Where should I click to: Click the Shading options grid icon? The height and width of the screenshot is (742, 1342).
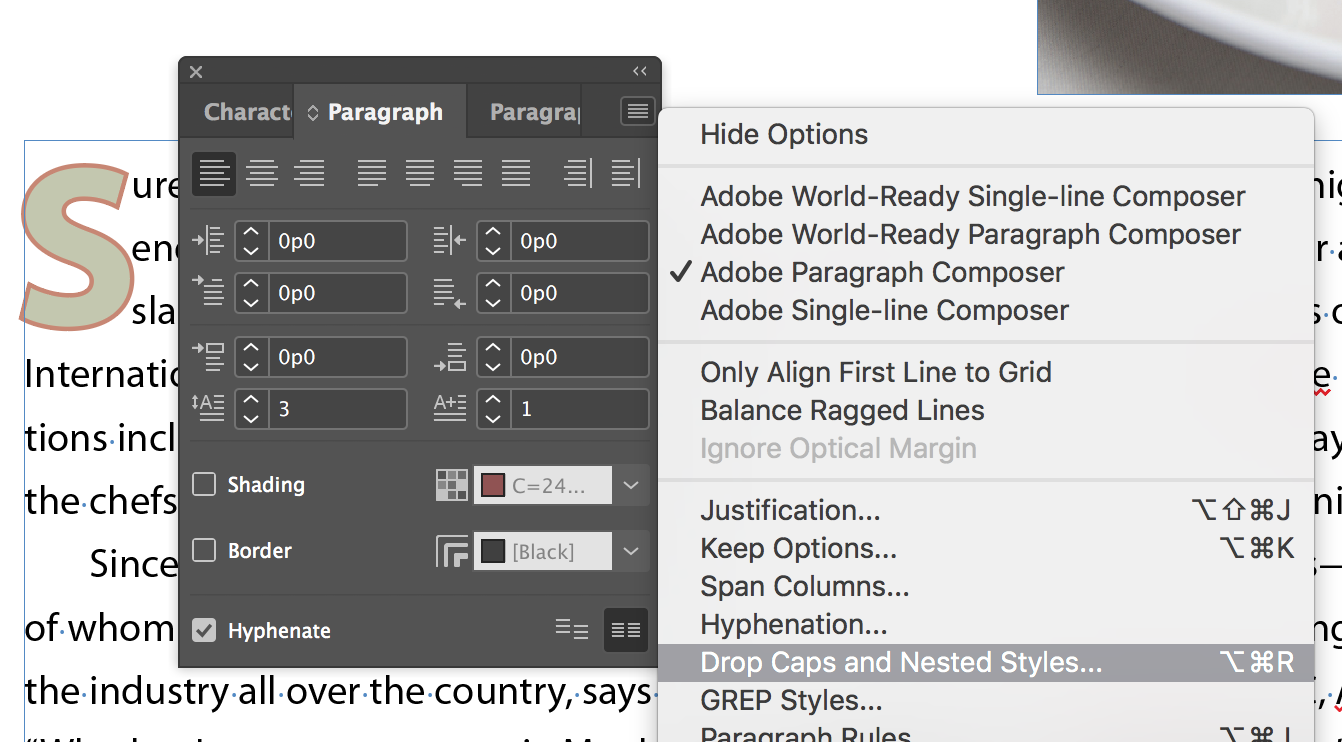pyautogui.click(x=452, y=485)
